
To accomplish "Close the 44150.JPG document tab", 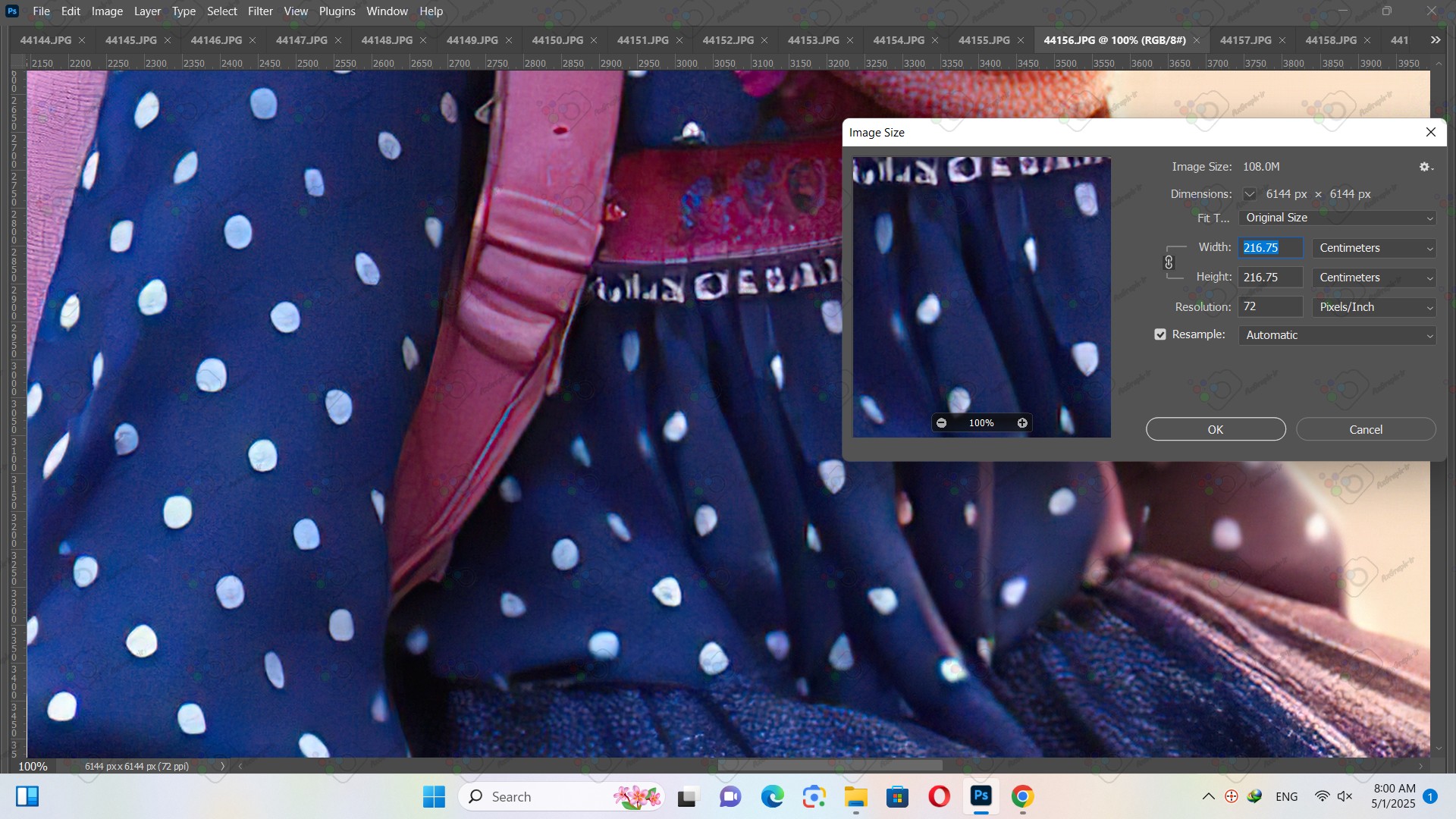I will point(594,40).
